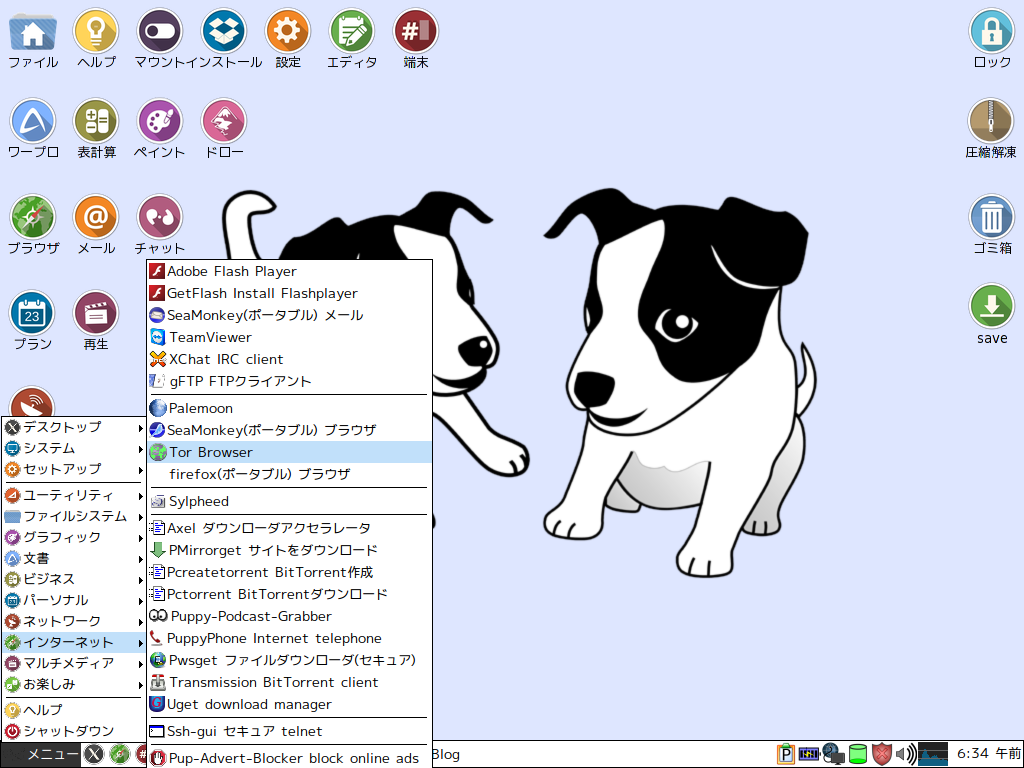
Task: Launch Uget download manager entry
Action: (x=290, y=705)
